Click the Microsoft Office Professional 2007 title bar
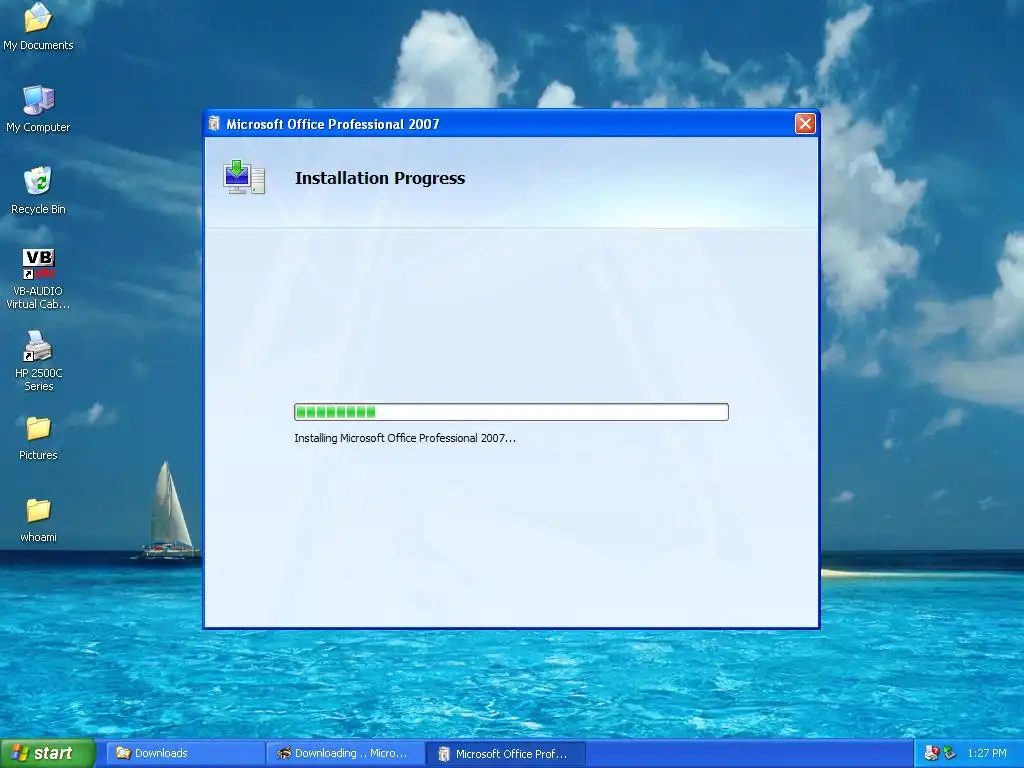Image resolution: width=1024 pixels, height=768 pixels. [511, 123]
